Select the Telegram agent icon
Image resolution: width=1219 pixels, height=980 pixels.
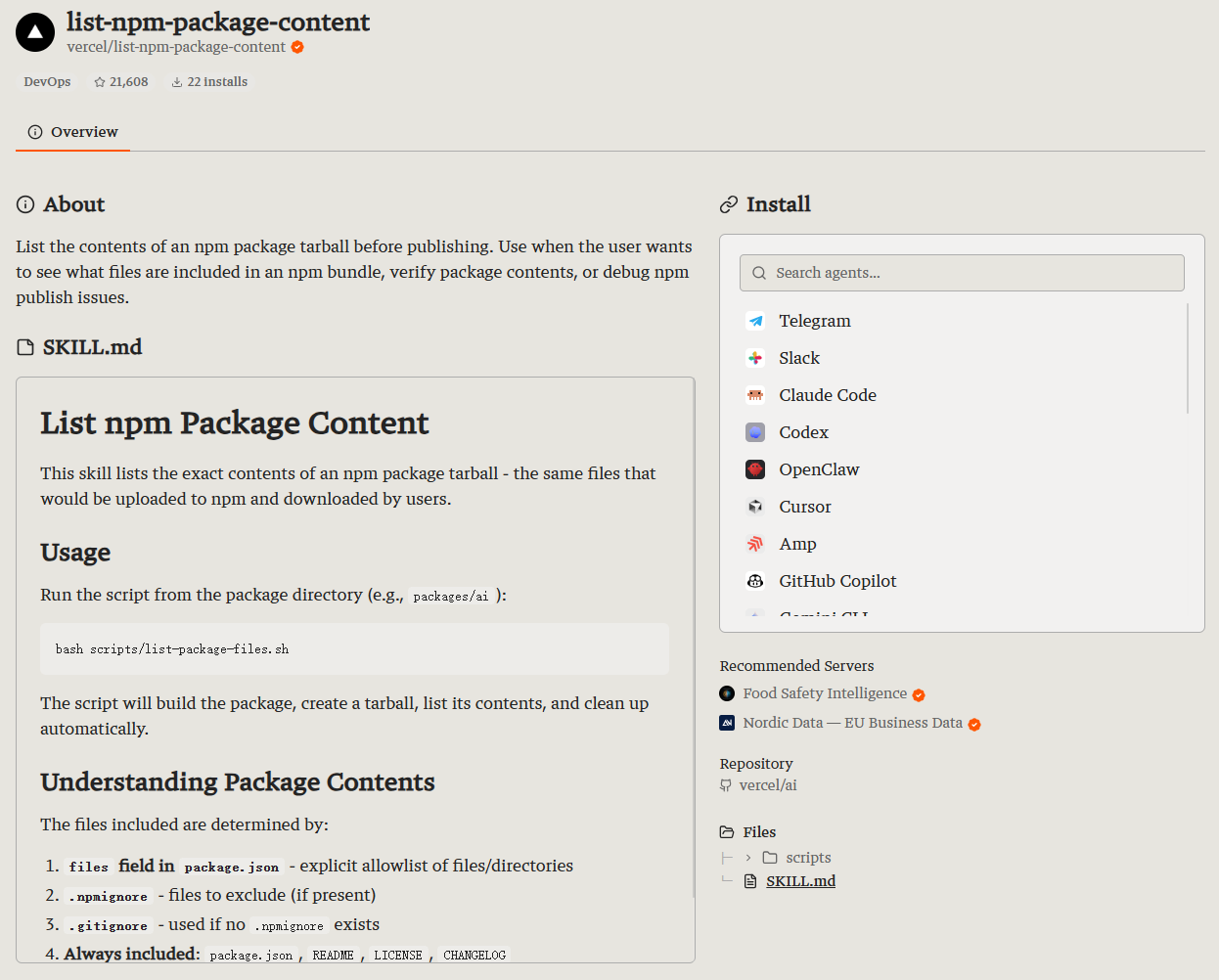click(755, 321)
